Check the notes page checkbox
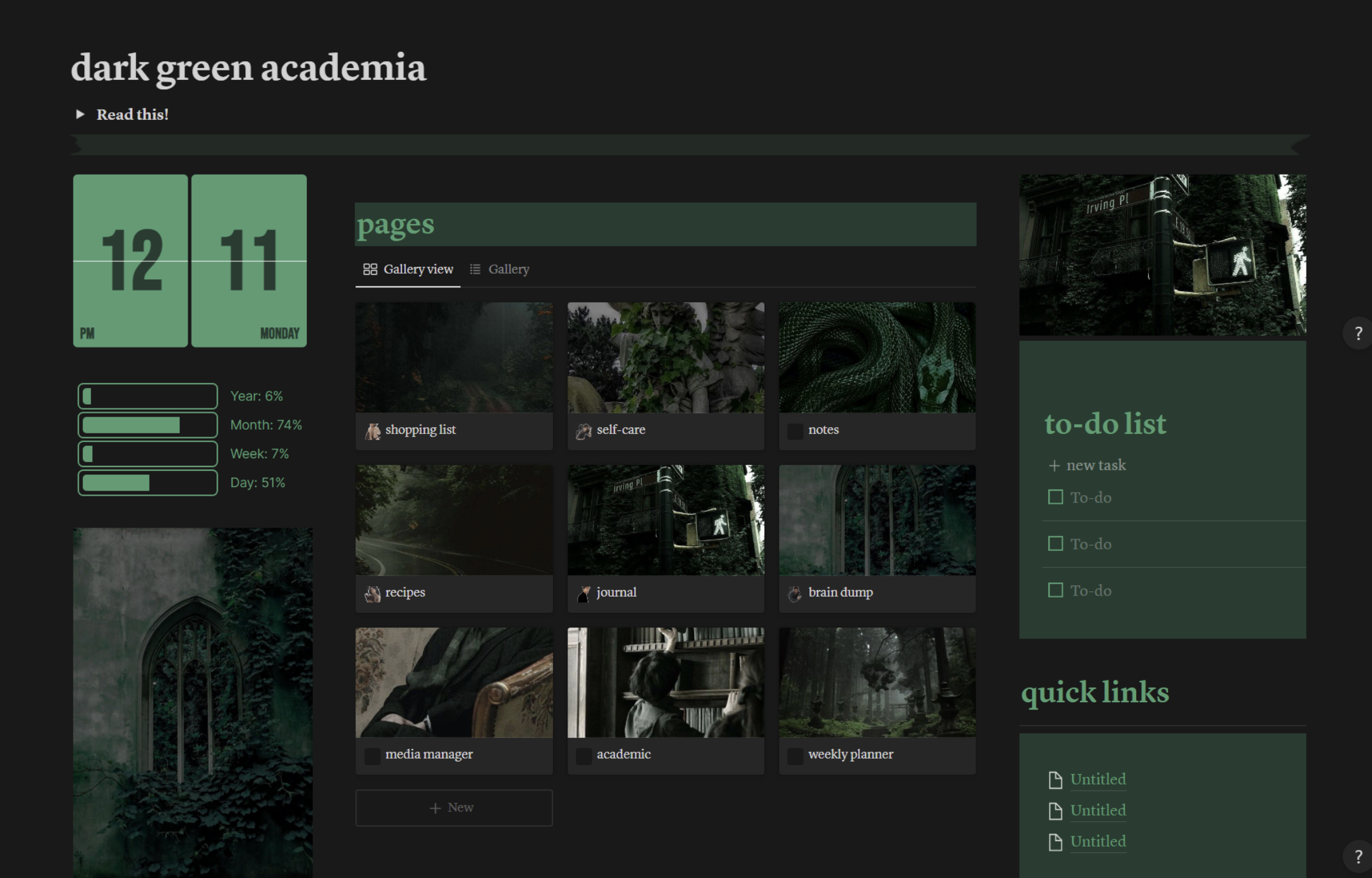The image size is (1372, 878). (795, 430)
